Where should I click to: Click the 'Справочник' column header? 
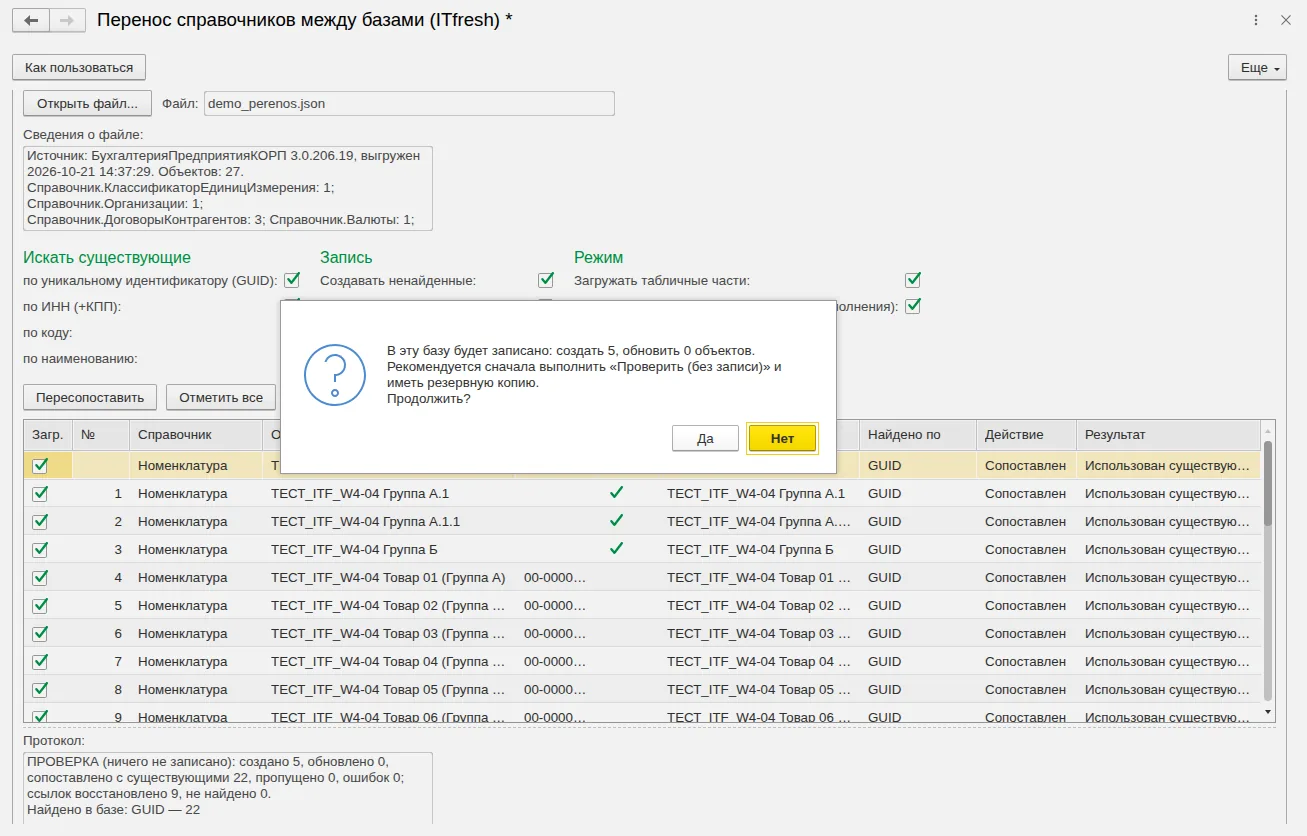point(196,435)
